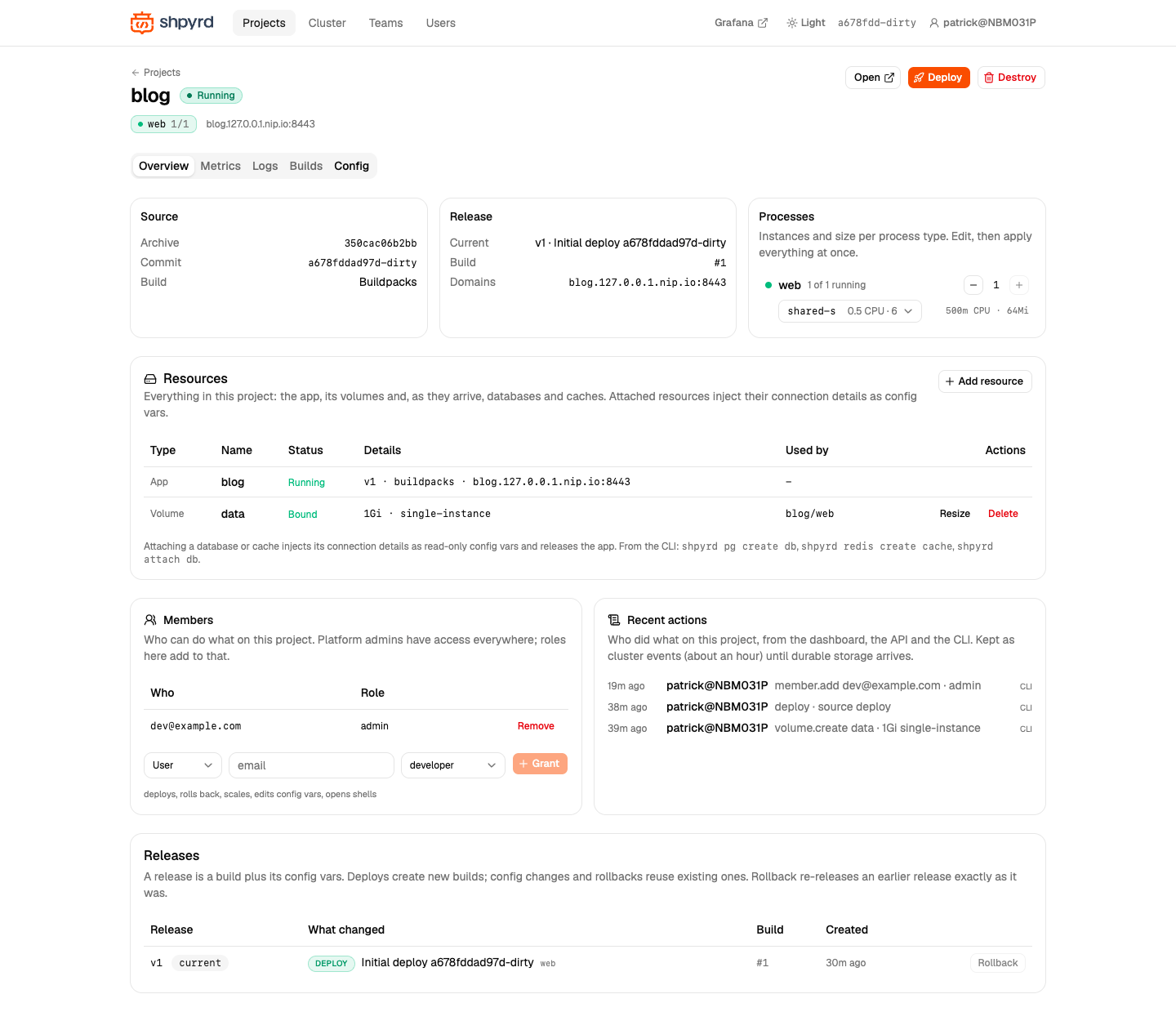Screen dimensions: 1176x1012
Task: Open the shared-s size dropdown
Action: [850, 311]
